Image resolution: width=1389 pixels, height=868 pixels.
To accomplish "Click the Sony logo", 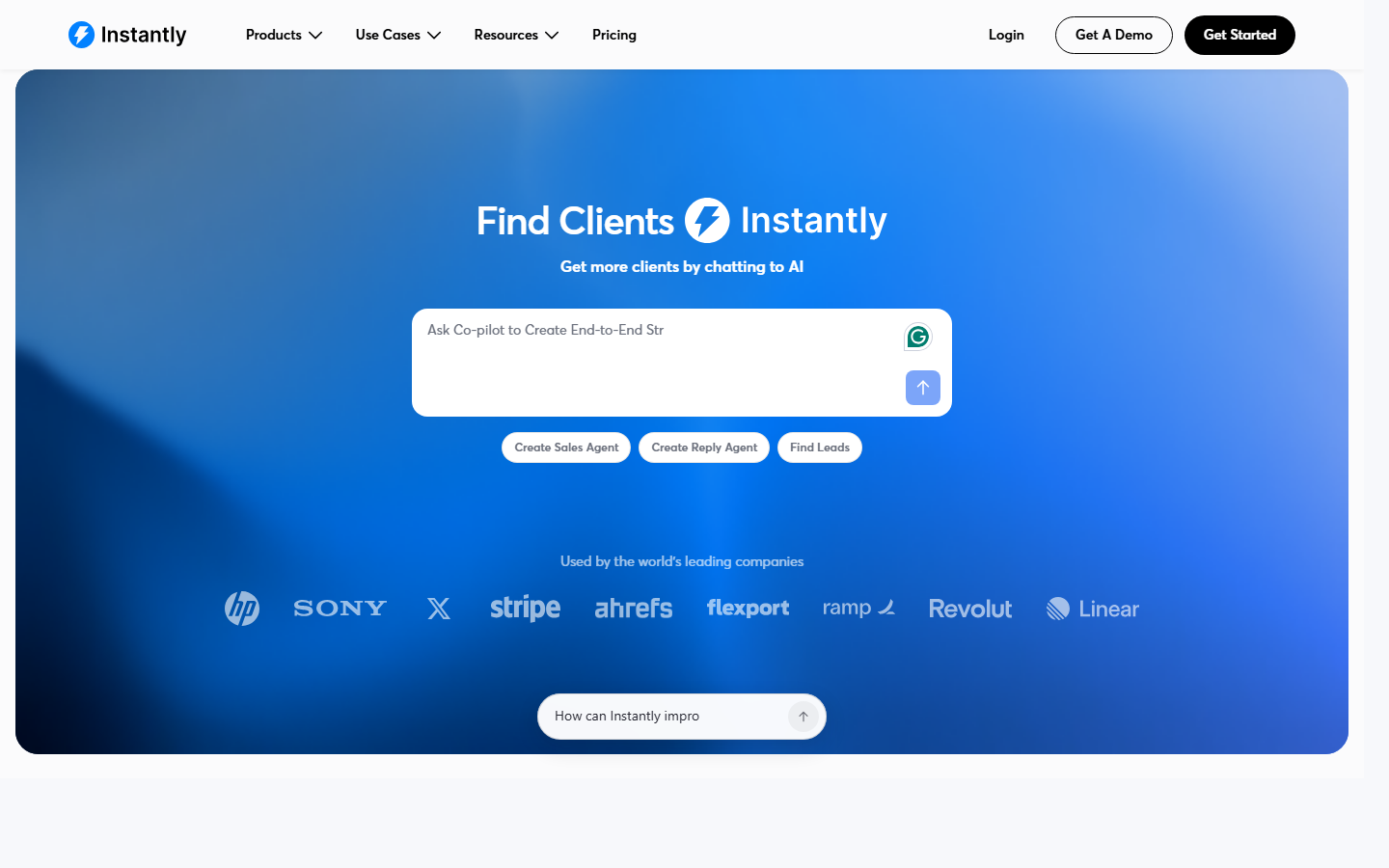I will coord(340,609).
